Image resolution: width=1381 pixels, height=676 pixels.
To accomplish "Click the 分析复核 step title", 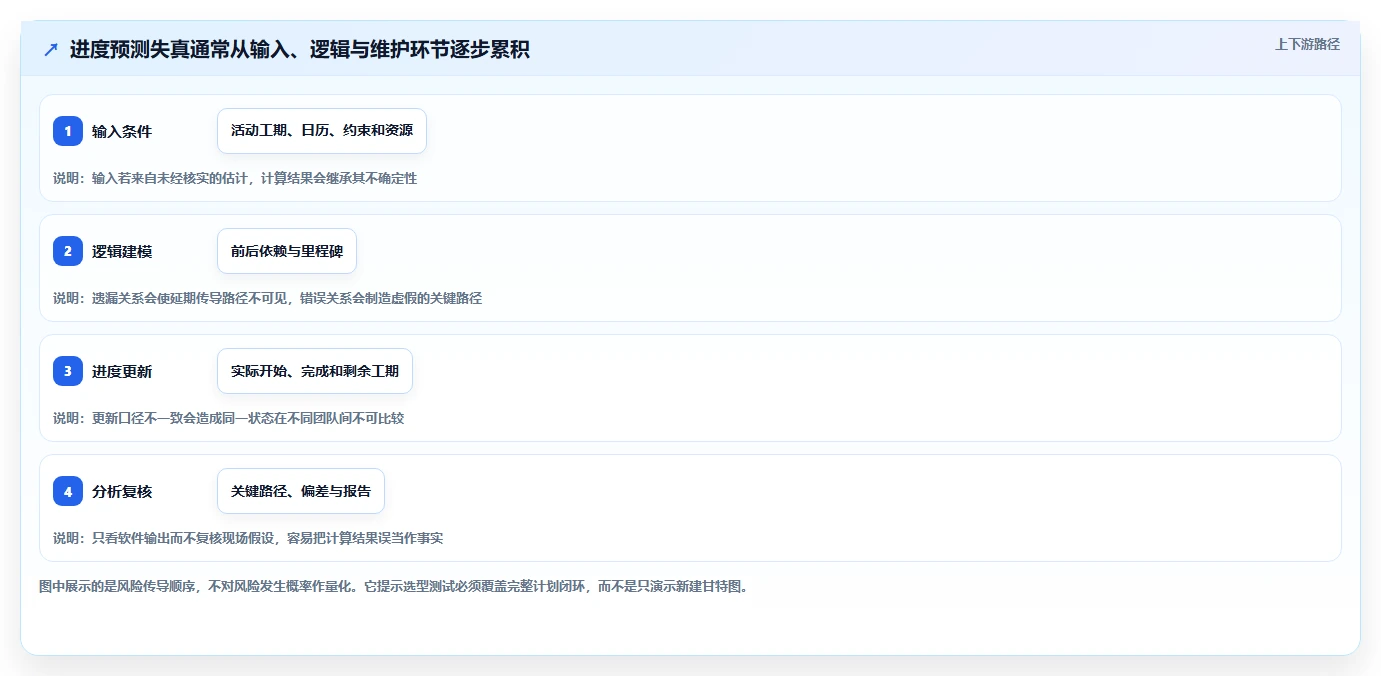I will pyautogui.click(x=122, y=491).
